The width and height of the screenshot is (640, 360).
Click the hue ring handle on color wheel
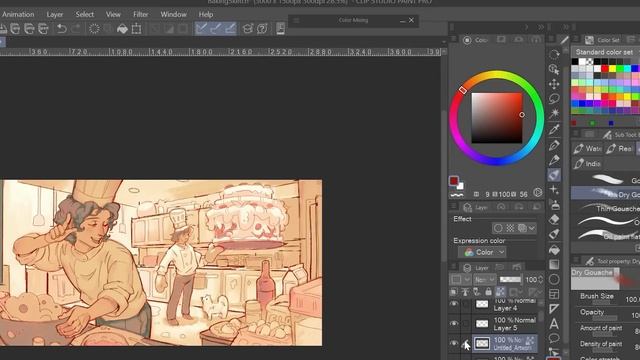(x=462, y=90)
